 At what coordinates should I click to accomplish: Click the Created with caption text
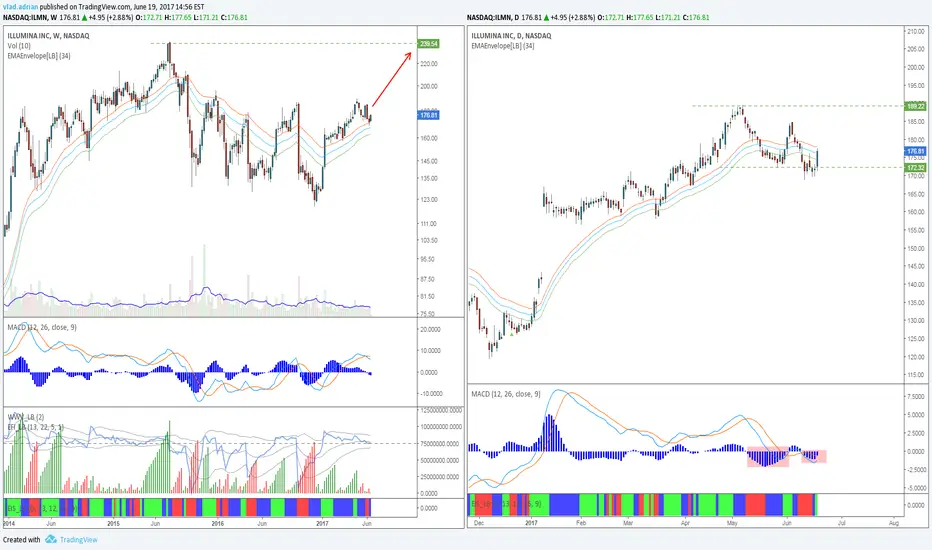click(x=21, y=540)
